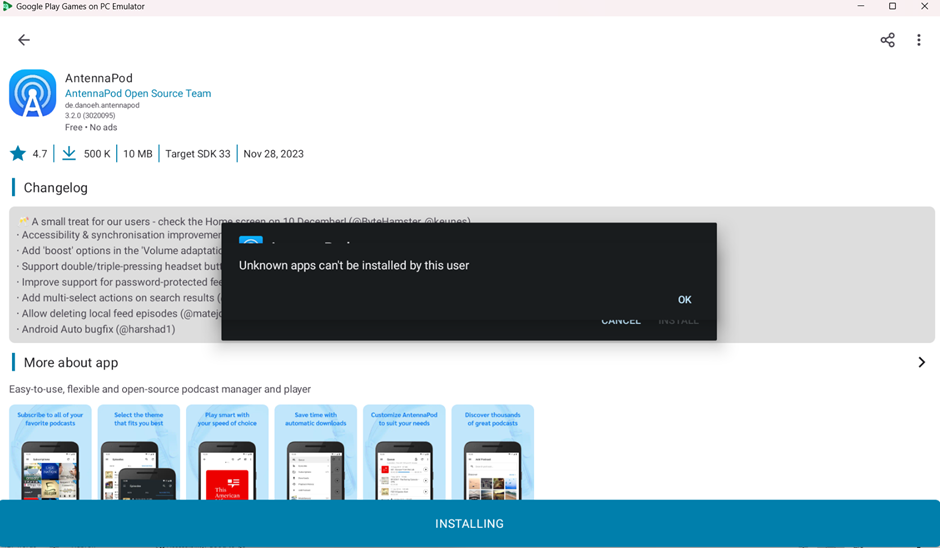Image resolution: width=940 pixels, height=548 pixels.
Task: Click the 'Free • No ads' label
Action: click(x=91, y=127)
